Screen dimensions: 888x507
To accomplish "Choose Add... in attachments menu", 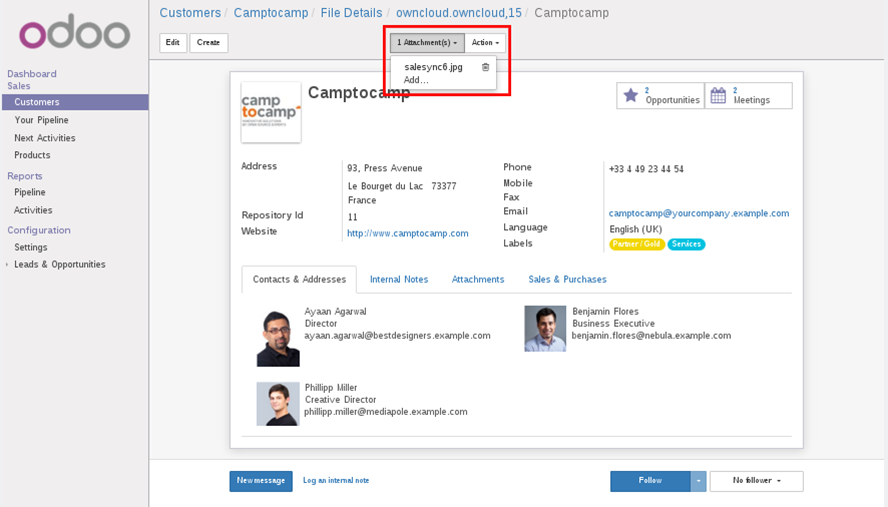I will [416, 80].
